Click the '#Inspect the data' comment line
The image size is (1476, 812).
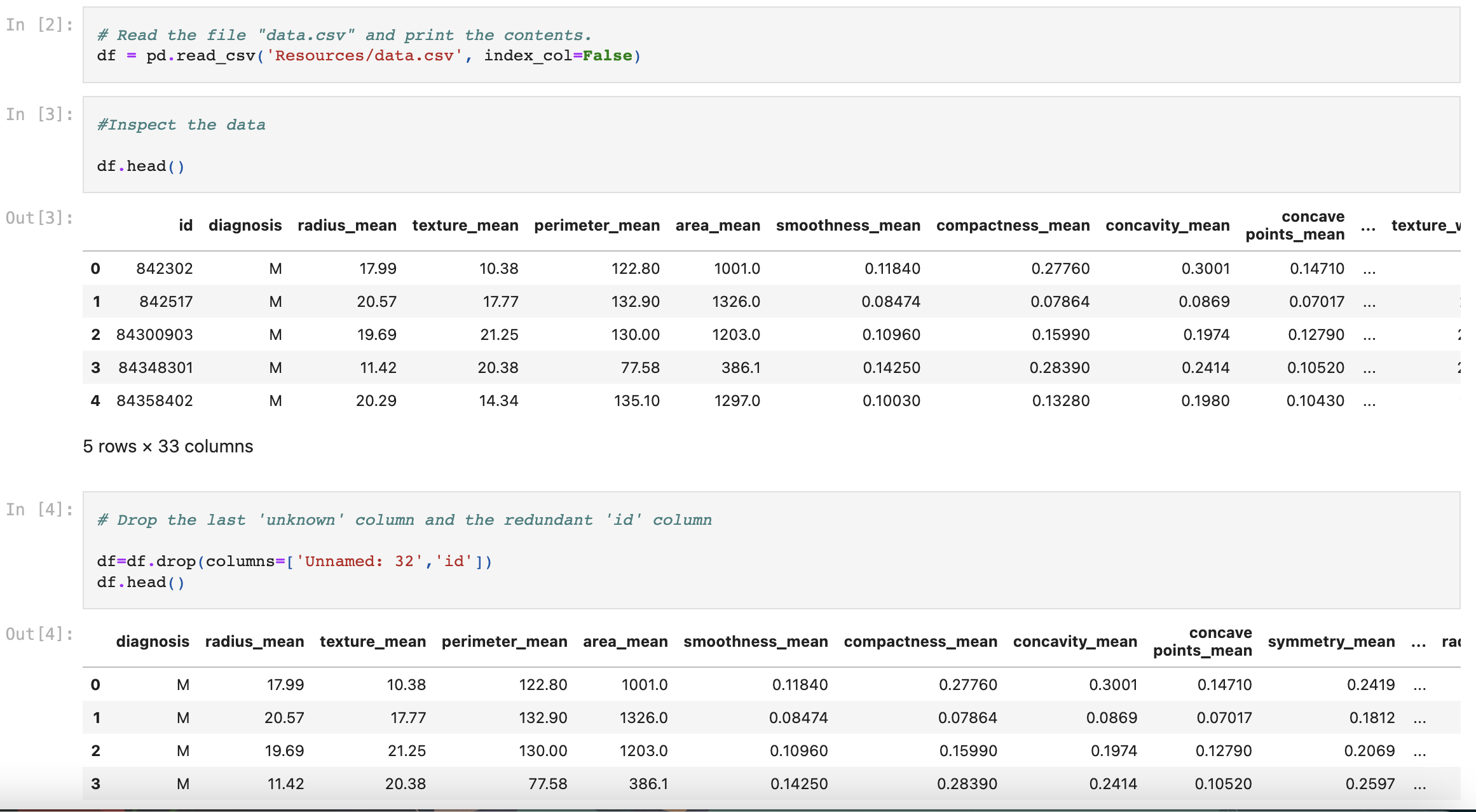pos(181,125)
